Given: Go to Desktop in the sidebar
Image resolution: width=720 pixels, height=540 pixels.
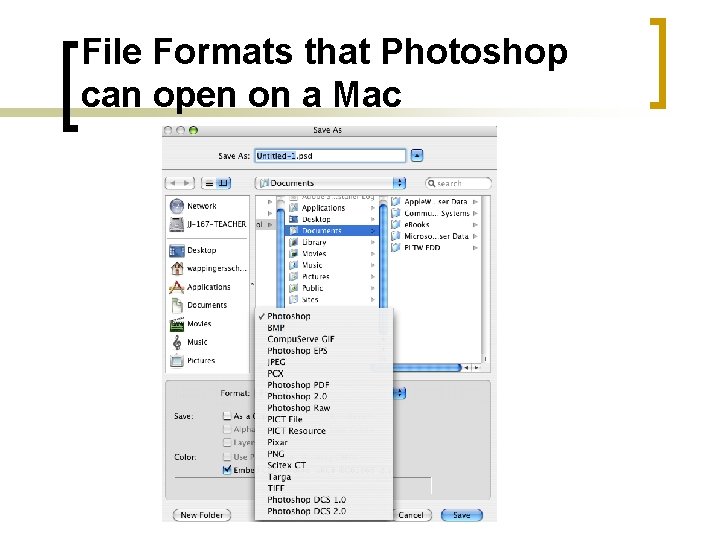Looking at the screenshot, I should (x=193, y=250).
